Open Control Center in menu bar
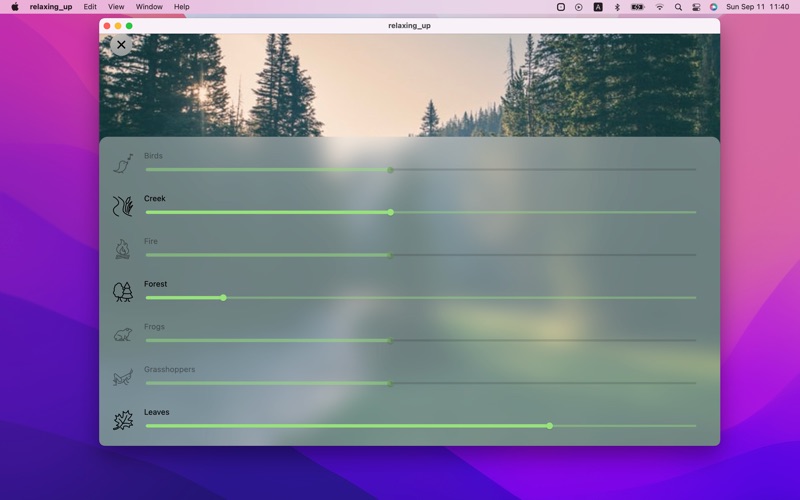 tap(696, 7)
